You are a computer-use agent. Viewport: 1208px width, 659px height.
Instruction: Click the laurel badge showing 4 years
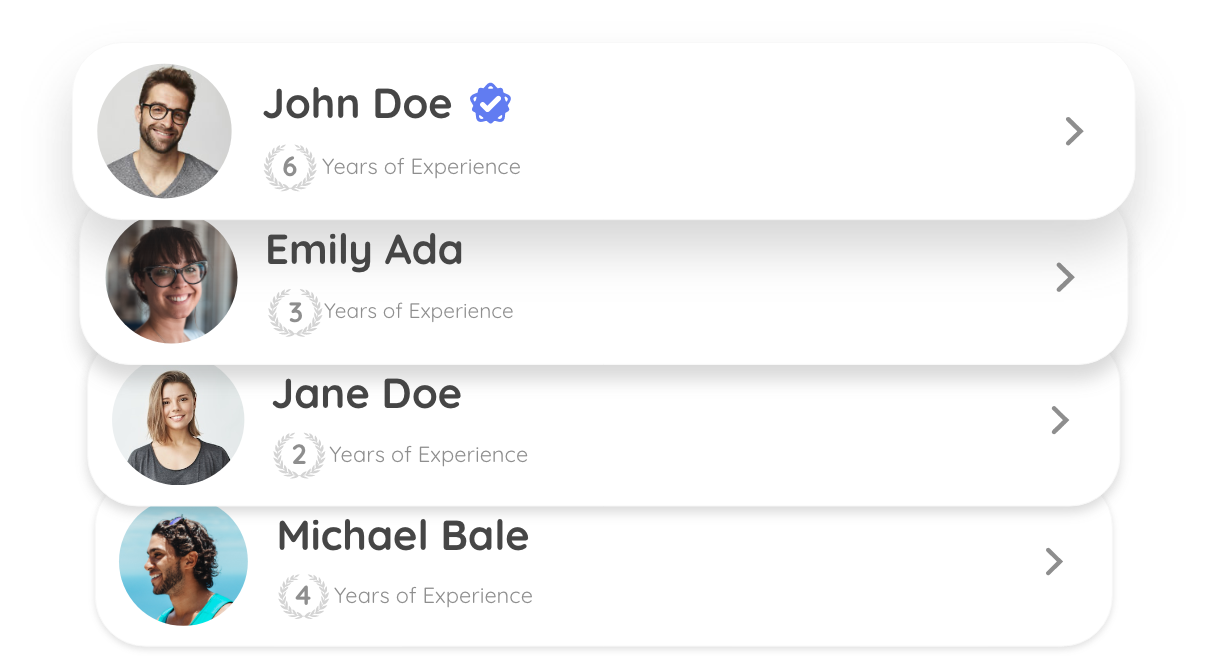click(x=303, y=596)
